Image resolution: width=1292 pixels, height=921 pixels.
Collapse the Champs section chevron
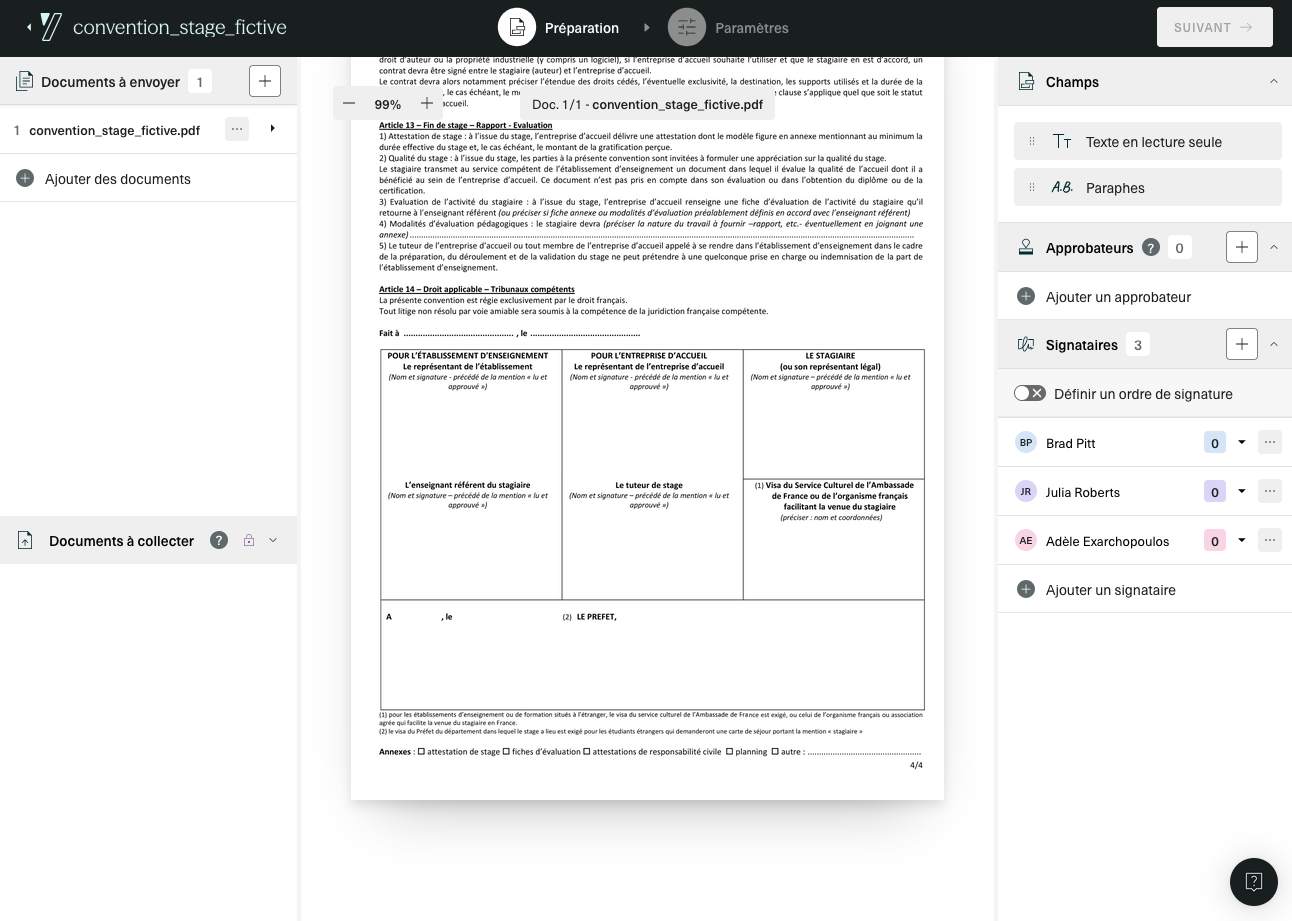[x=1274, y=82]
